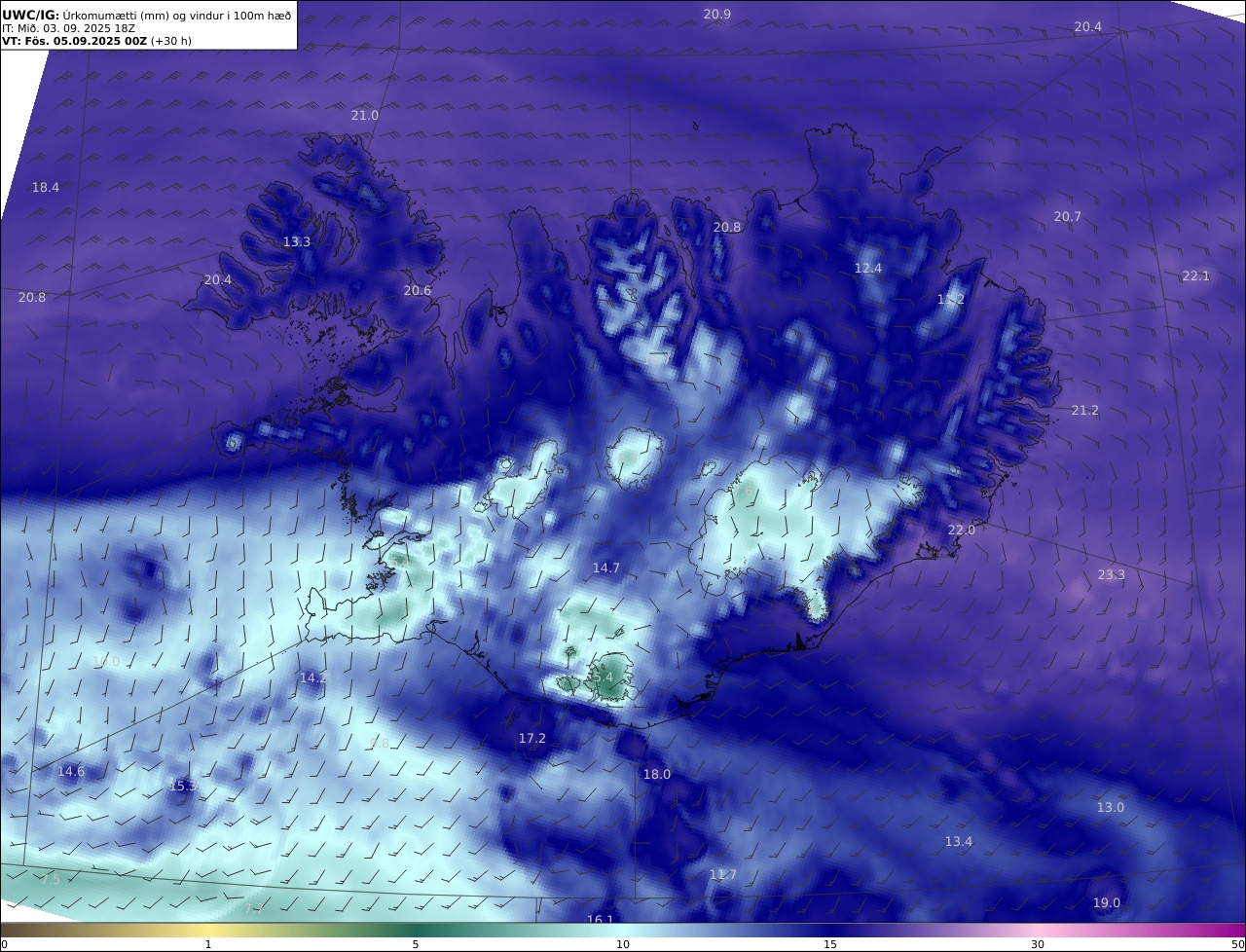Select the initialization time line "IT: Mið. 03. 09. 2025 18Z"
Image resolution: width=1246 pixels, height=952 pixels.
click(x=68, y=28)
